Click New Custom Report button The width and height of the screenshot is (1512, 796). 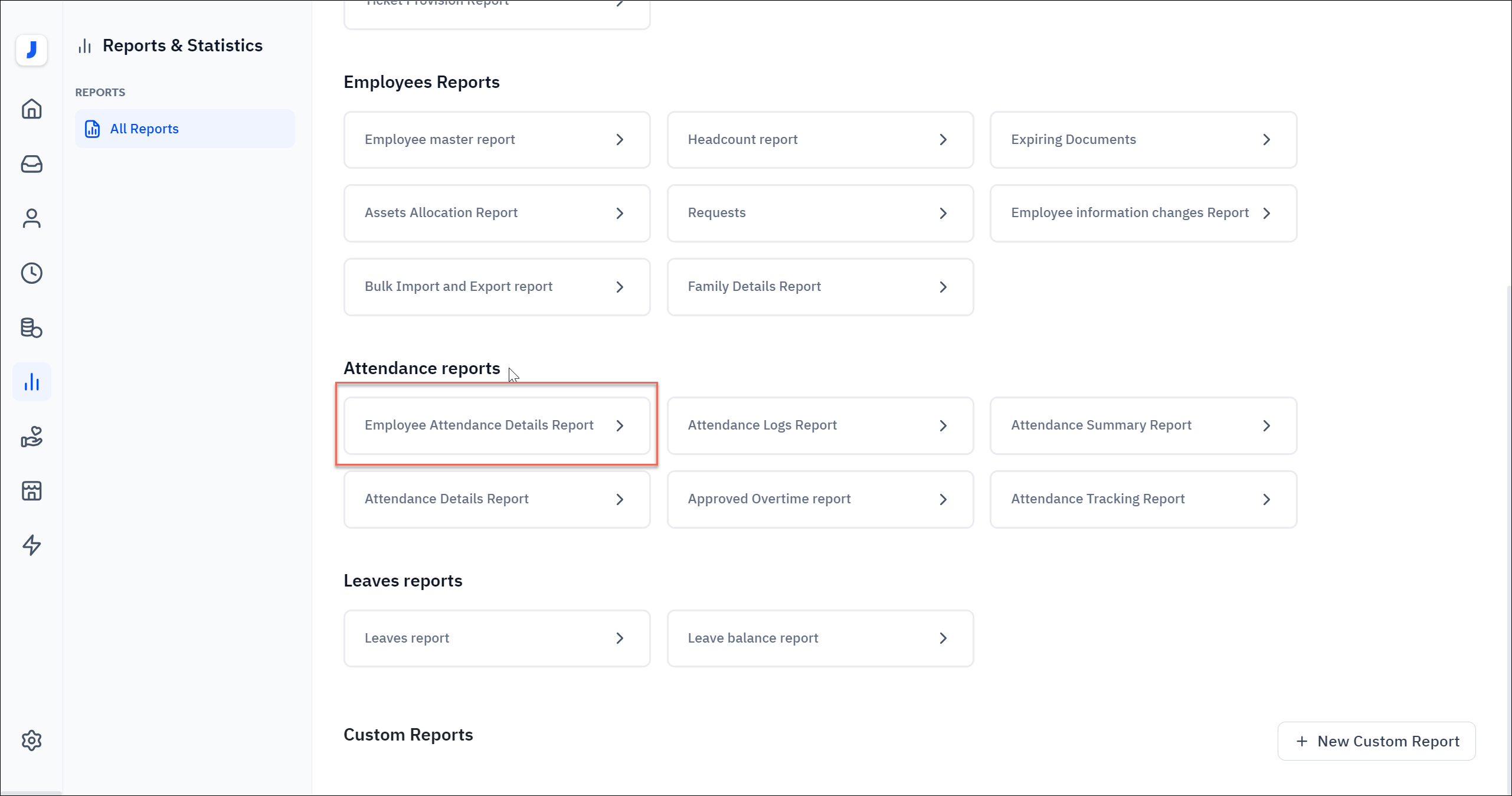tap(1376, 741)
